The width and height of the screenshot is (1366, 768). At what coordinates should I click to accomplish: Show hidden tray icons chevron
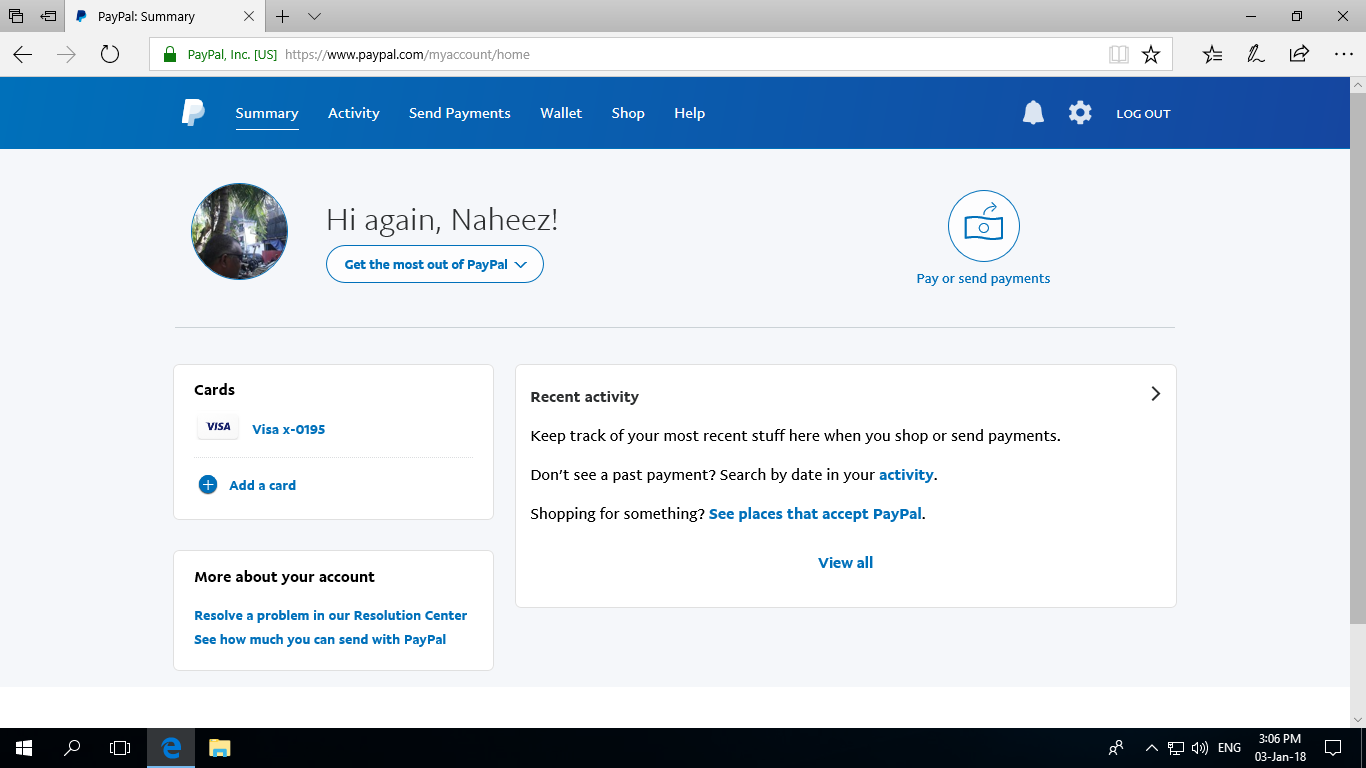tap(1151, 747)
